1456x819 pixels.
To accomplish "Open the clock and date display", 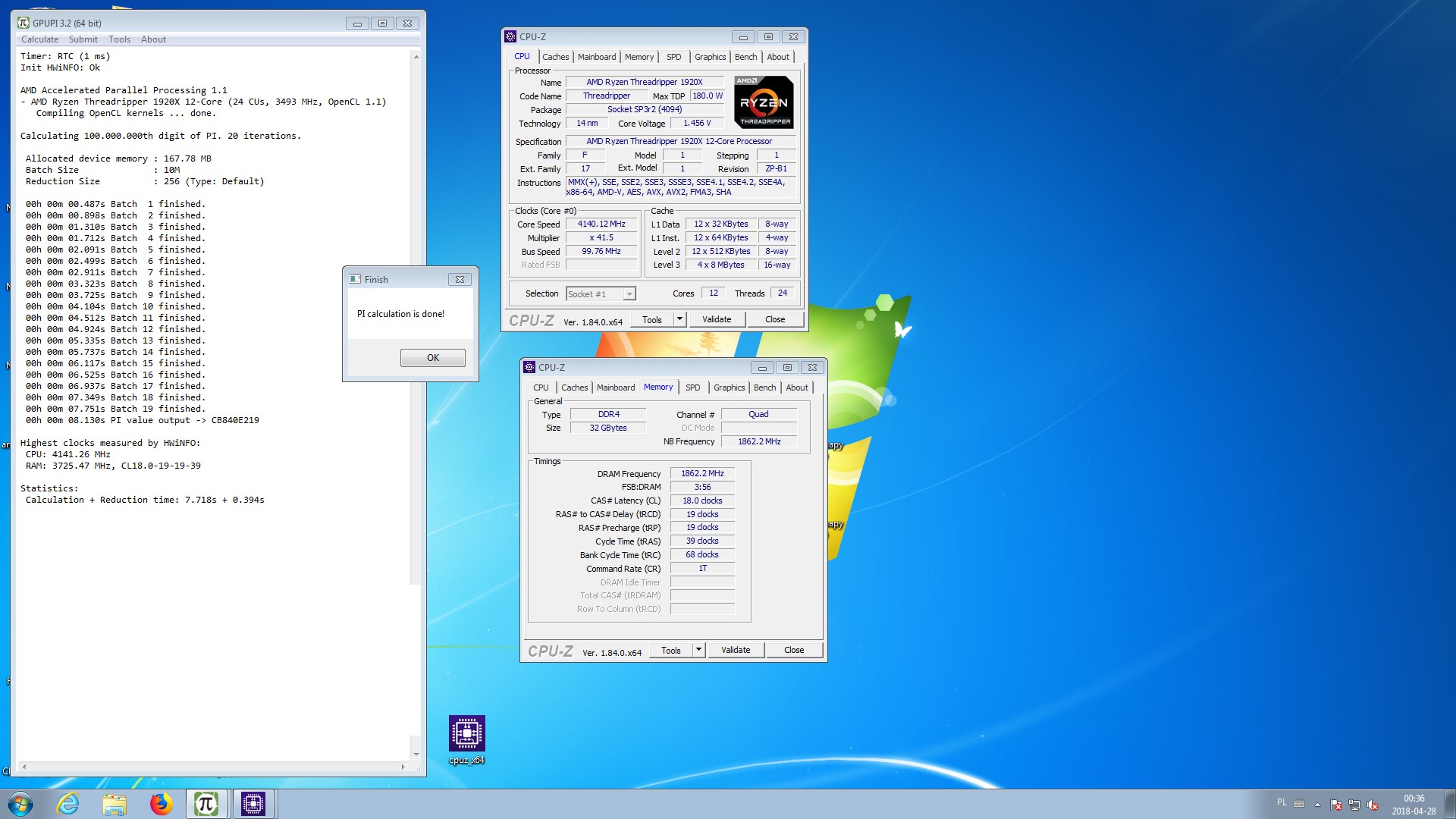I will (x=1414, y=805).
